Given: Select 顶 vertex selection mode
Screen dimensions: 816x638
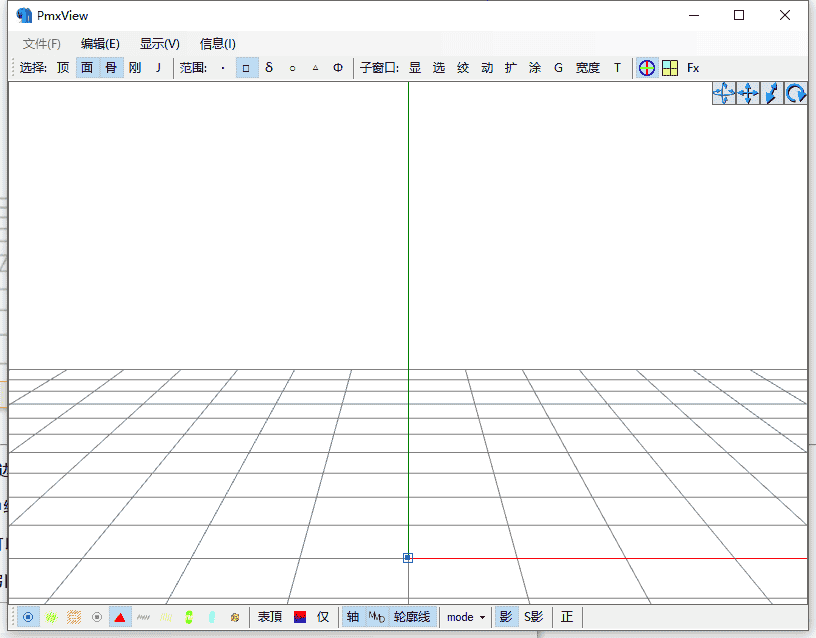Looking at the screenshot, I should (62, 67).
